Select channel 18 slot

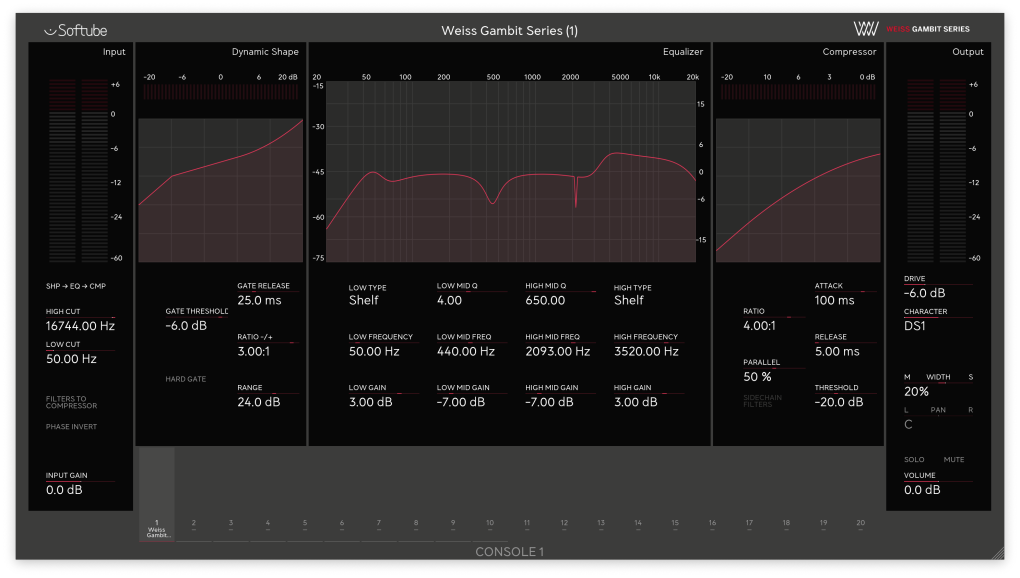pos(786,523)
